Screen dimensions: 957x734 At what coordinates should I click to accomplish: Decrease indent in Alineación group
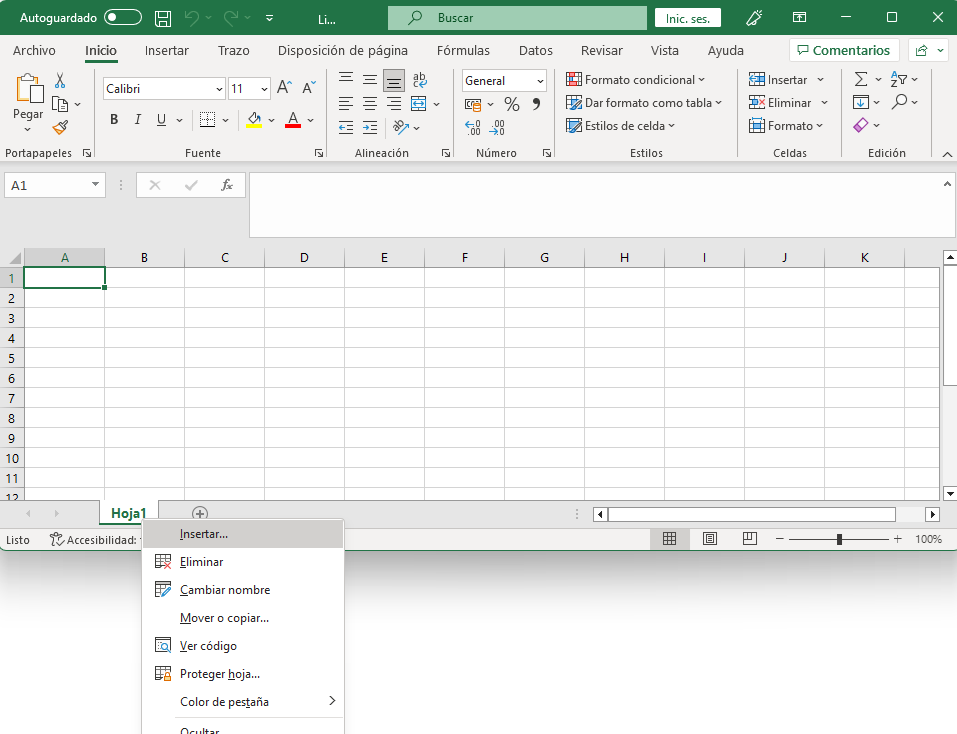(346, 128)
